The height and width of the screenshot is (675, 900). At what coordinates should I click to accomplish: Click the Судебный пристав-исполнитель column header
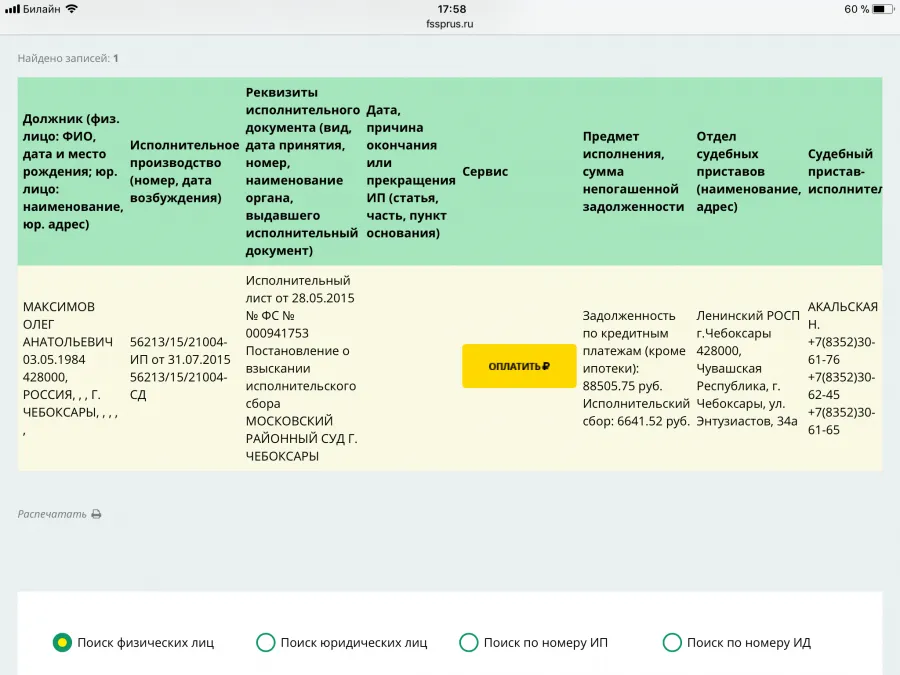tap(844, 172)
